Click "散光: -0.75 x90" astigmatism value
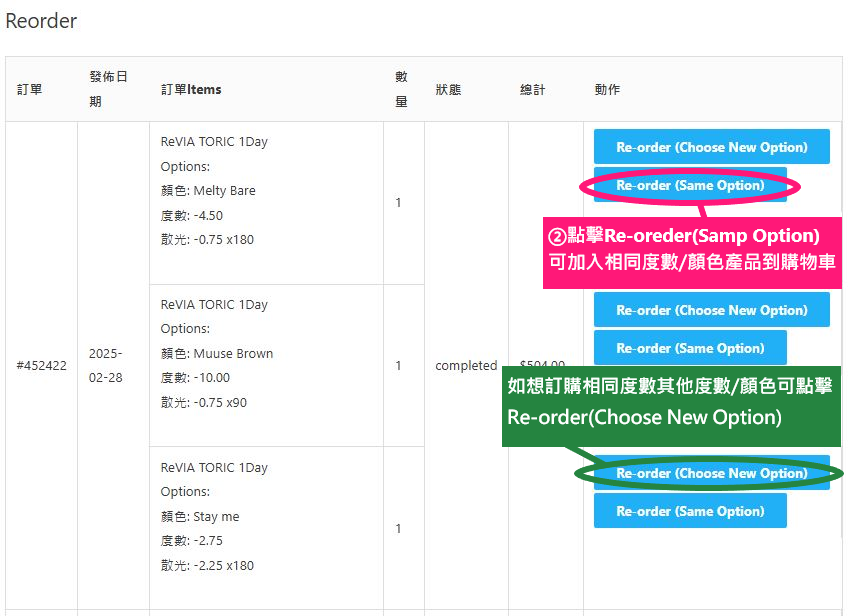Image resolution: width=852 pixels, height=616 pixels. tap(204, 403)
